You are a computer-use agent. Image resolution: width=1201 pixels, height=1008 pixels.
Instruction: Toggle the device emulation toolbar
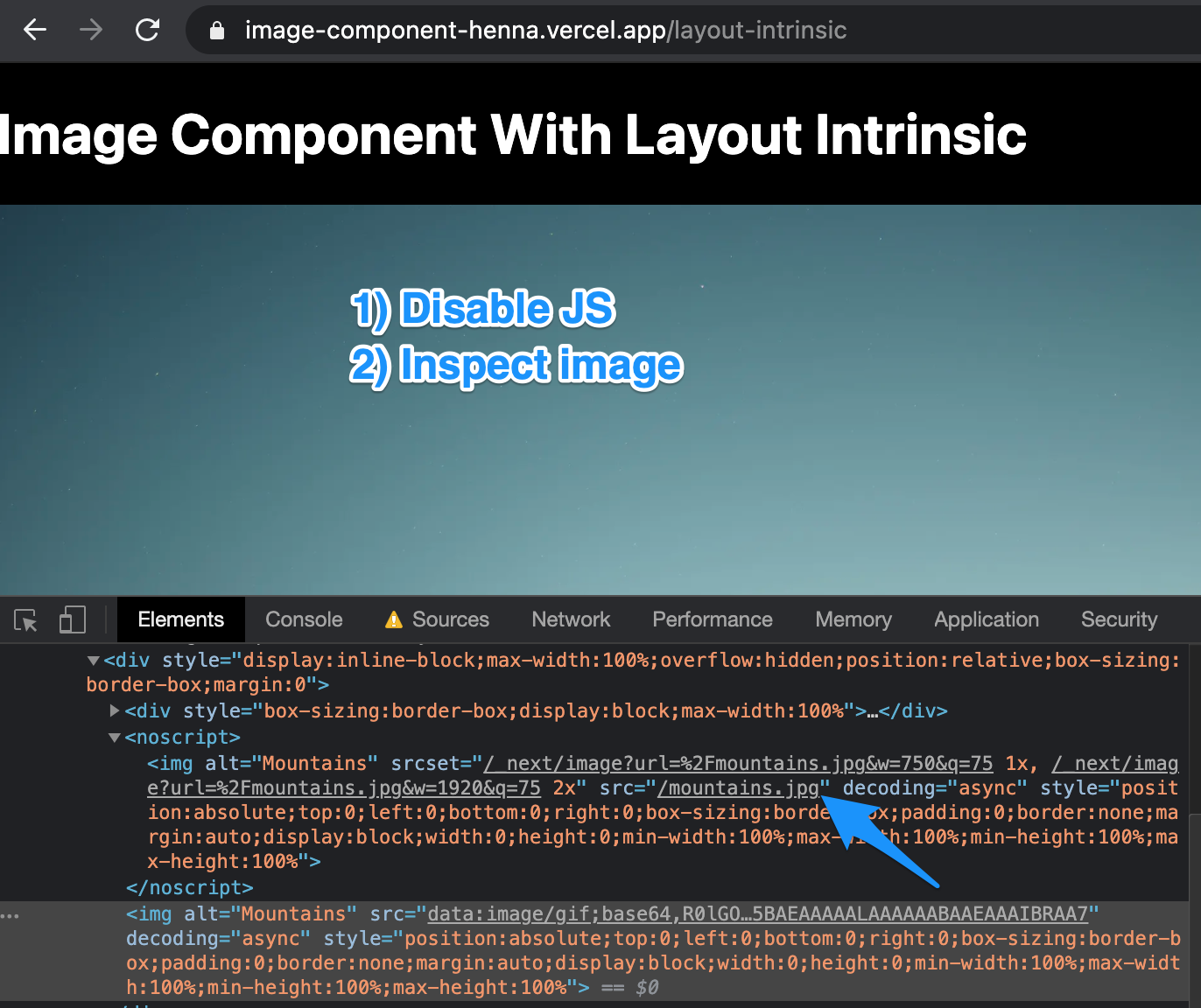point(72,619)
